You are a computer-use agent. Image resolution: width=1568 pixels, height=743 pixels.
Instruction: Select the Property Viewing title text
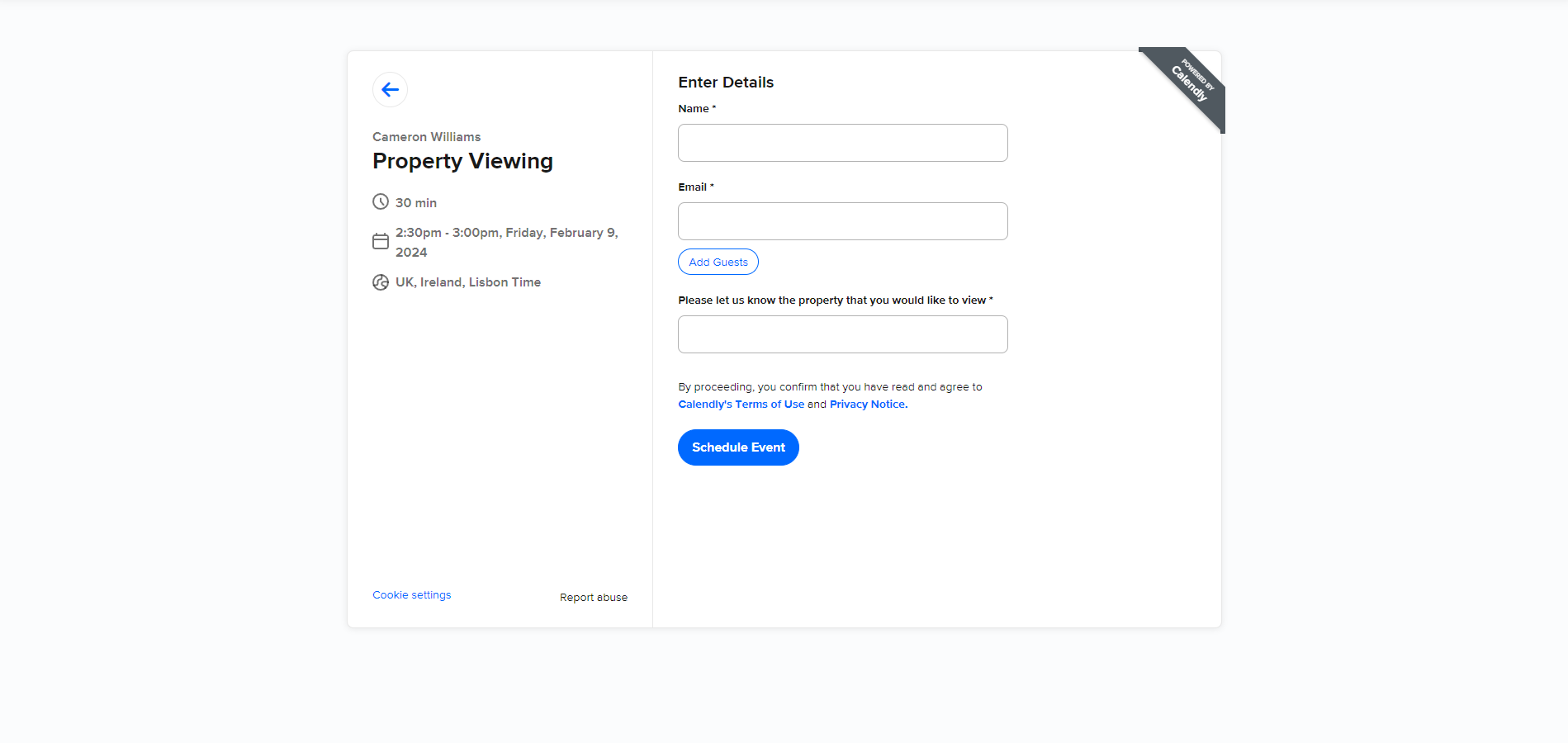click(x=462, y=161)
